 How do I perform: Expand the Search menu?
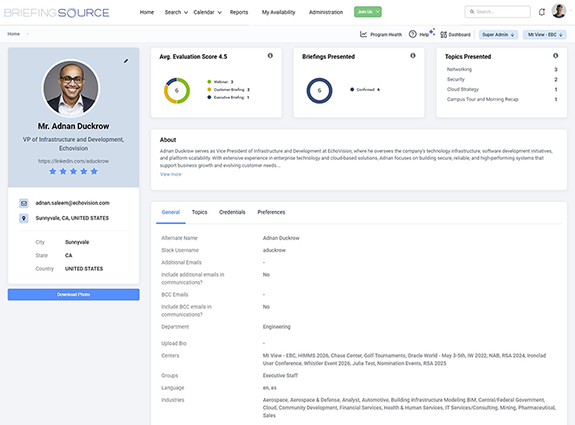176,12
